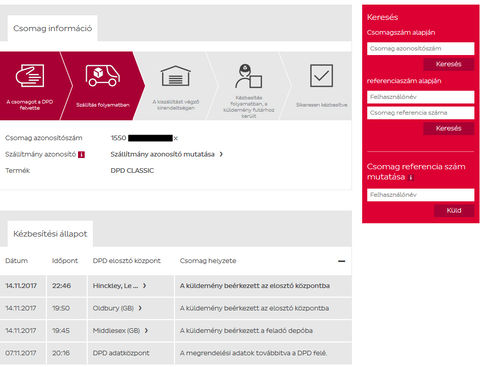Click the Termék label
Image resolution: width=480 pixels, height=367 pixels.
(x=18, y=171)
